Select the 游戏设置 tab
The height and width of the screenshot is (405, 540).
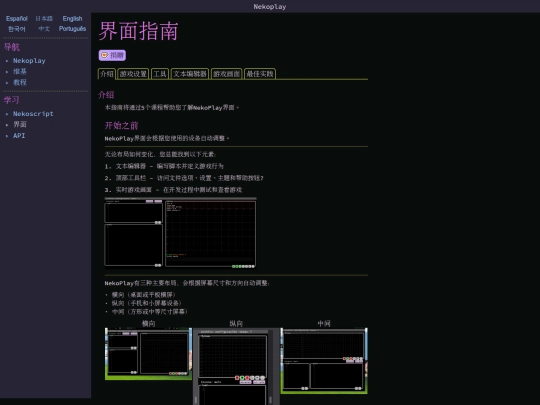coord(133,74)
